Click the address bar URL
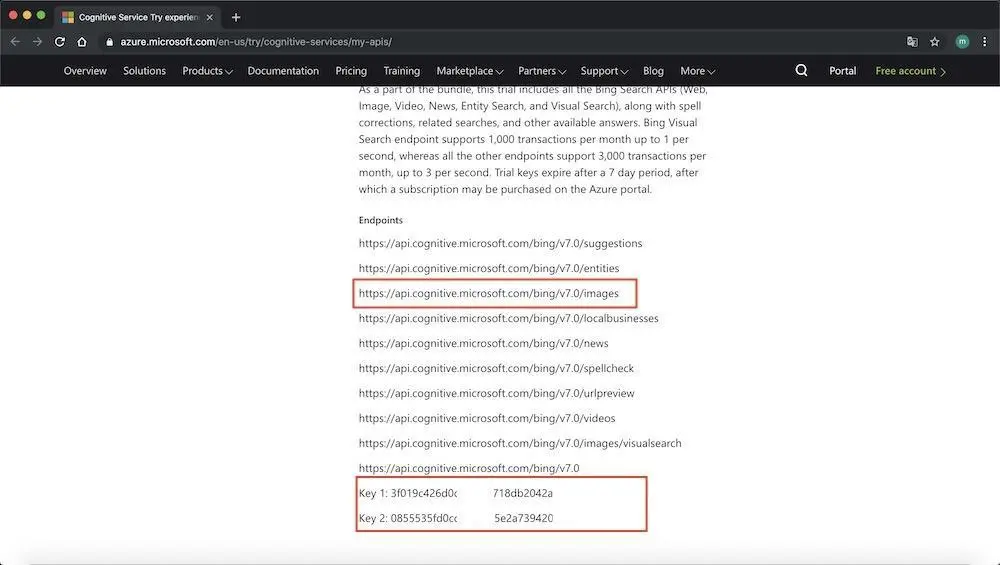Screen dimensions: 1000x565 [256, 41]
